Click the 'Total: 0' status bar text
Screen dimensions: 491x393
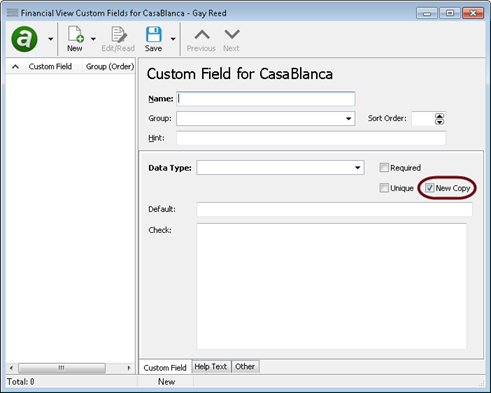click(21, 382)
